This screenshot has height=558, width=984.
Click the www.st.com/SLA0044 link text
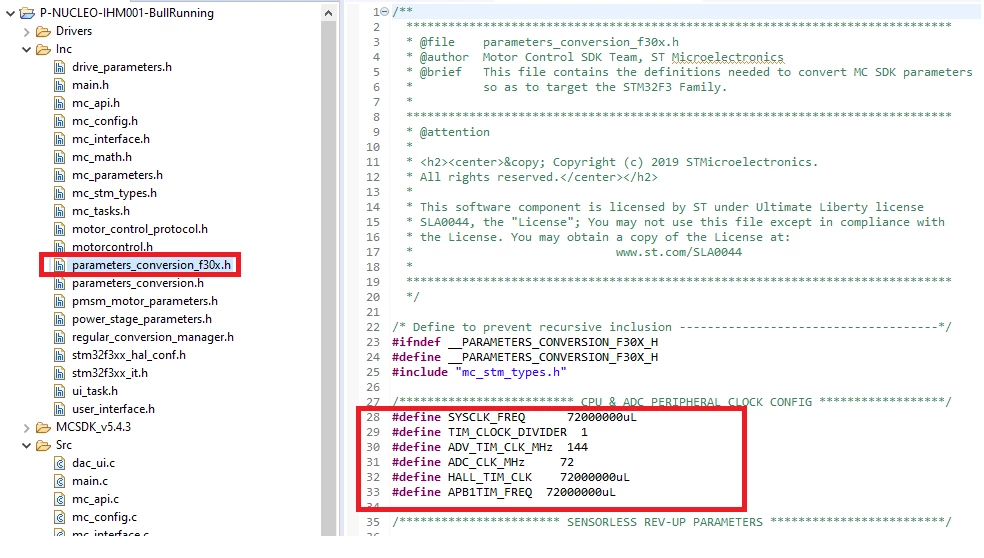click(x=678, y=252)
